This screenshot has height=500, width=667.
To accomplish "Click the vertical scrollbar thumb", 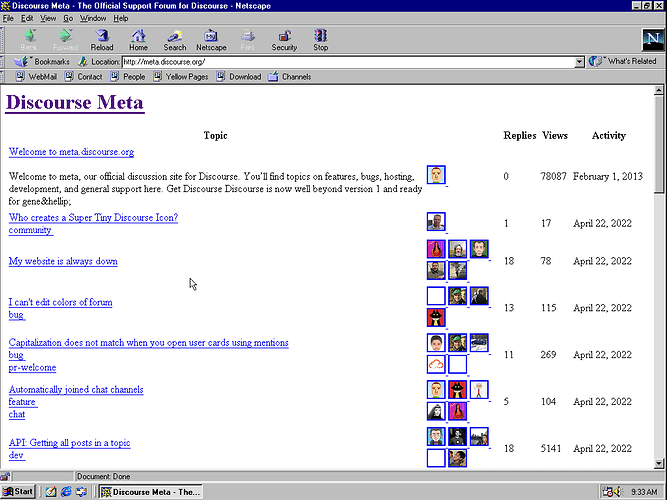I will 658,144.
